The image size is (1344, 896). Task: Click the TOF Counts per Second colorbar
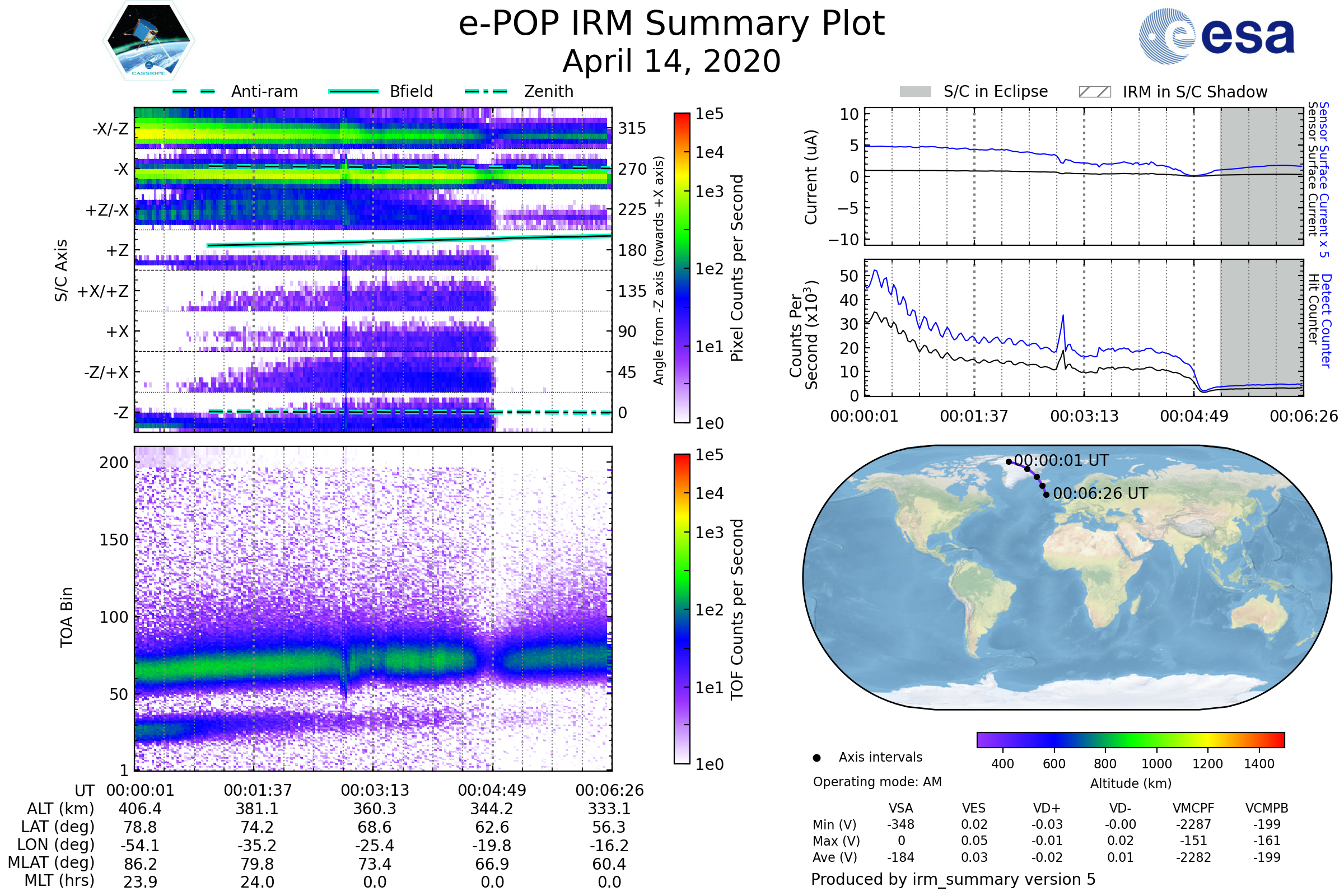coord(682,609)
